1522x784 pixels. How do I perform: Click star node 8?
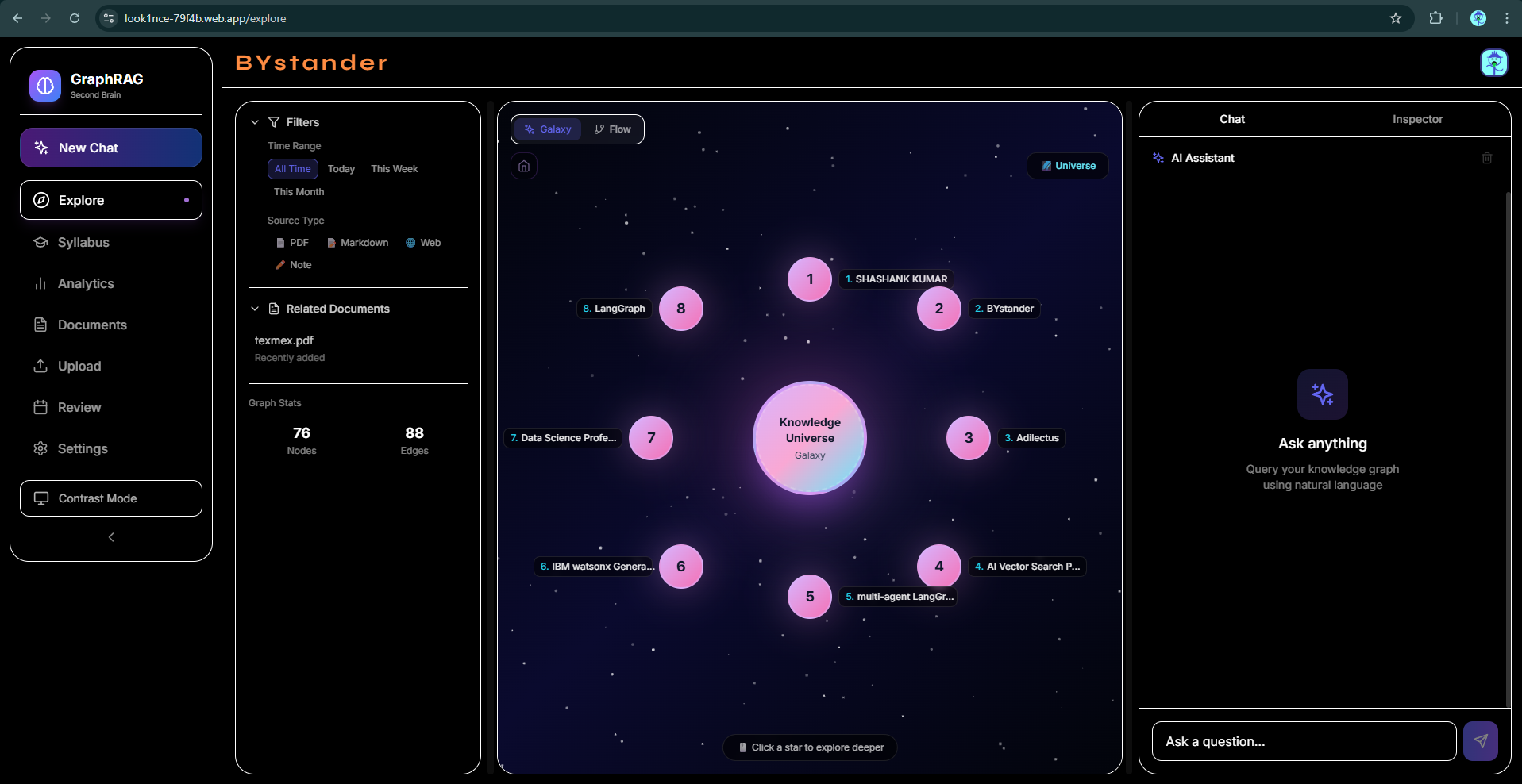coord(681,309)
